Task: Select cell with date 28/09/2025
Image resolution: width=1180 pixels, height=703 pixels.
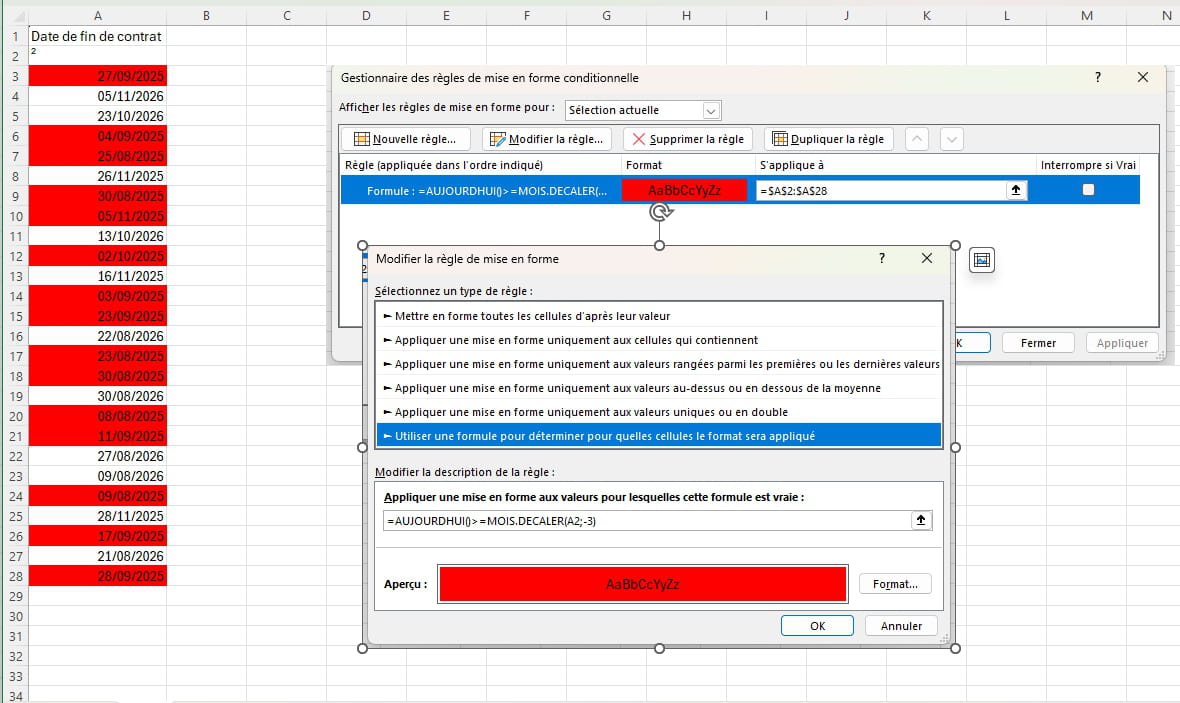Action: 98,577
